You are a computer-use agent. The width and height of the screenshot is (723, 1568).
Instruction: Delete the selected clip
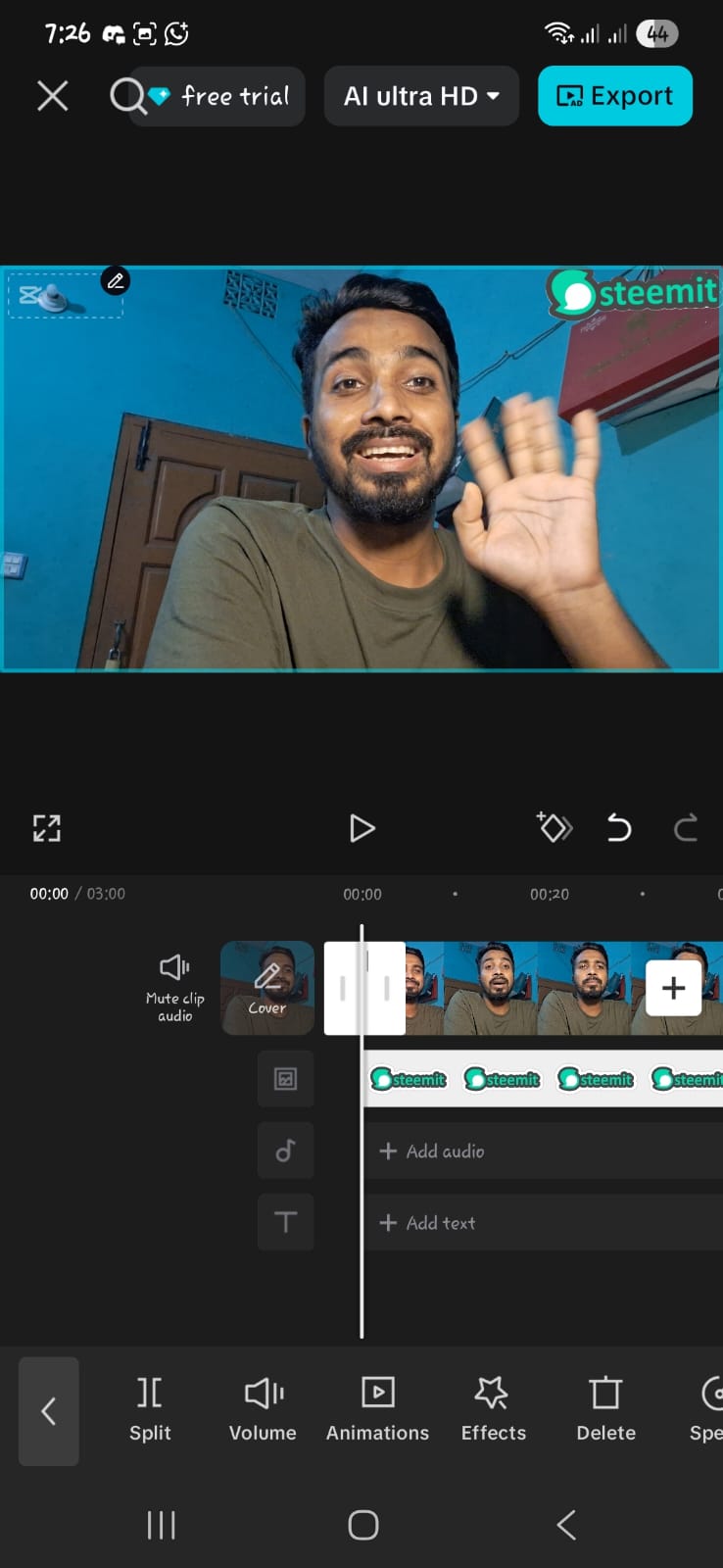click(x=605, y=1409)
